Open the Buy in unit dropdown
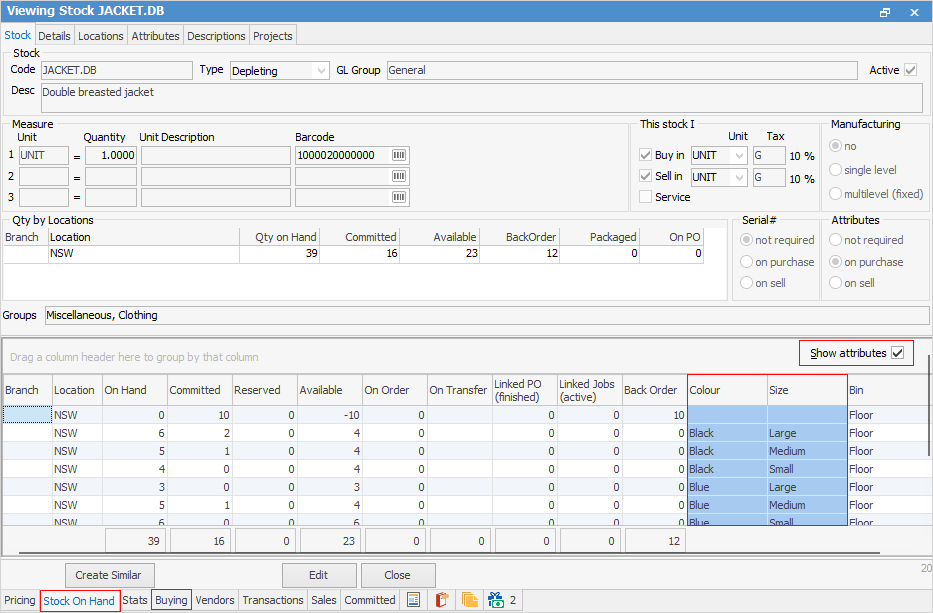Image resolution: width=933 pixels, height=613 pixels. 738,155
